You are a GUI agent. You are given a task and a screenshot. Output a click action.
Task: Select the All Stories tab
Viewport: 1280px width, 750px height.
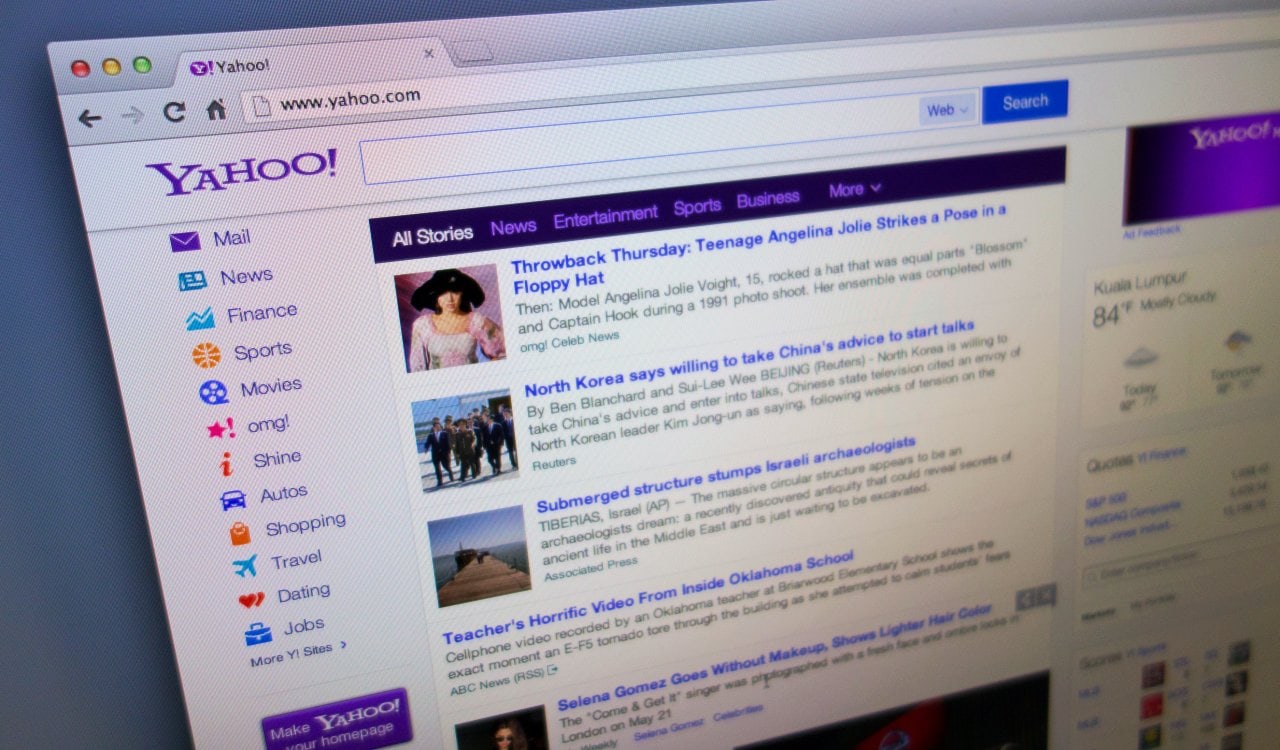tap(432, 237)
